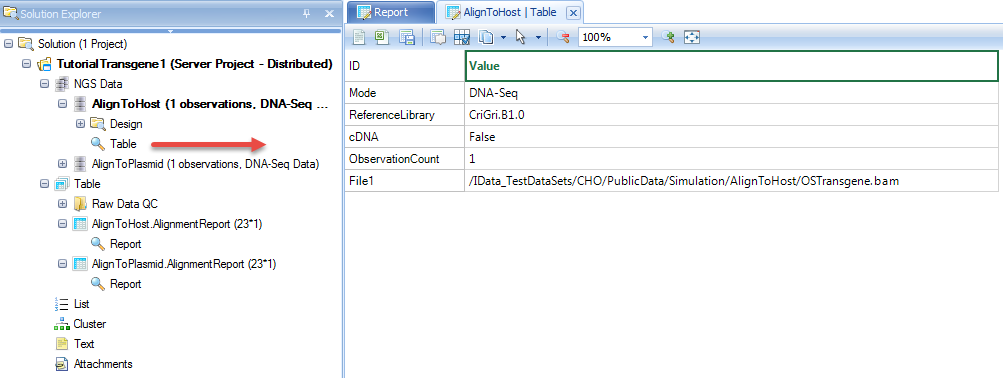Click the Attachments icon
This screenshot has width=1003, height=378.
pyautogui.click(x=61, y=364)
